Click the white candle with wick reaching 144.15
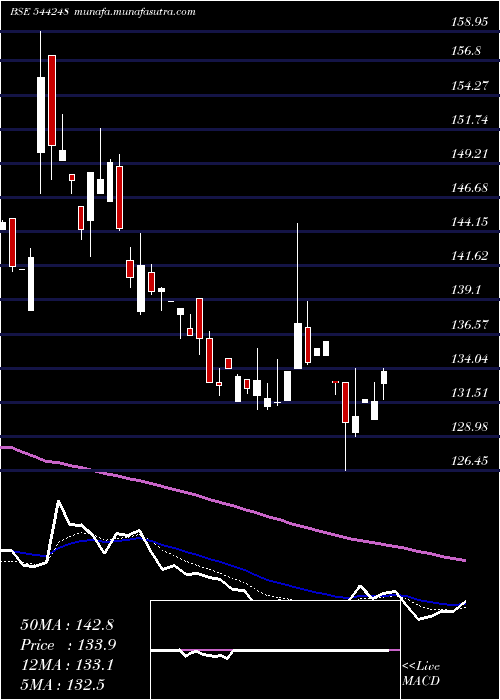The height and width of the screenshot is (700, 500). pyautogui.click(x=298, y=346)
